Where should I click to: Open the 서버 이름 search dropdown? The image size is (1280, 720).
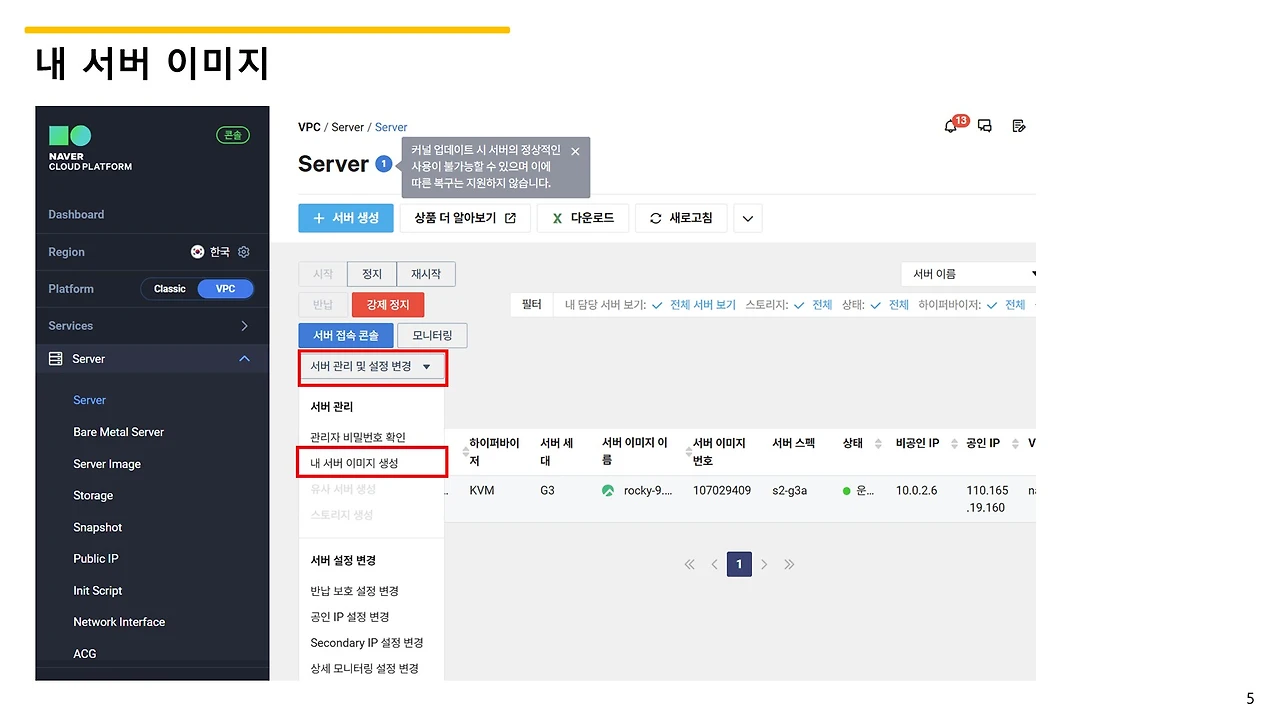pyautogui.click(x=968, y=274)
